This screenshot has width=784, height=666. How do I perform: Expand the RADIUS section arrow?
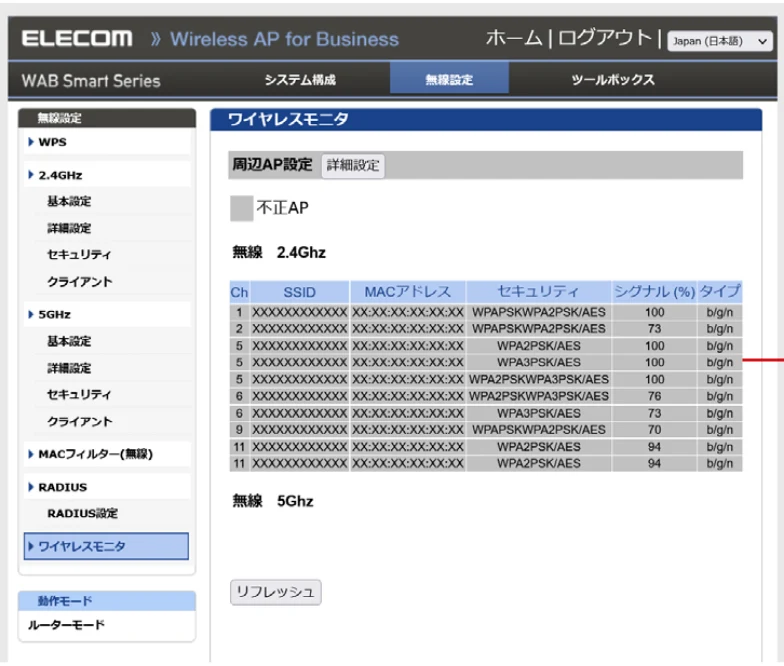point(31,487)
